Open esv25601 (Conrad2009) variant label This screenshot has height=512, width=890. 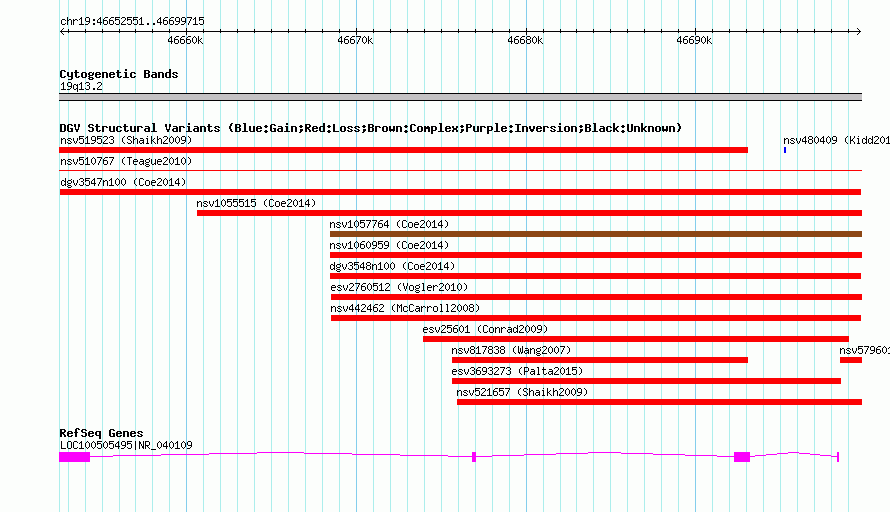[485, 329]
